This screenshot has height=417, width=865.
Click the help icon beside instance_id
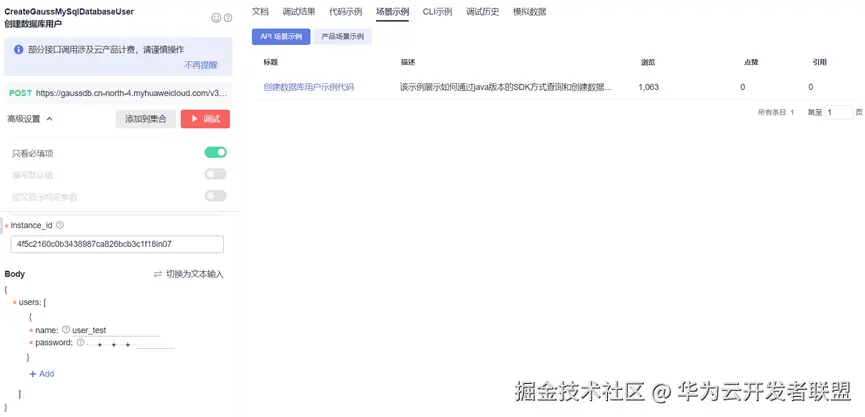pos(60,225)
